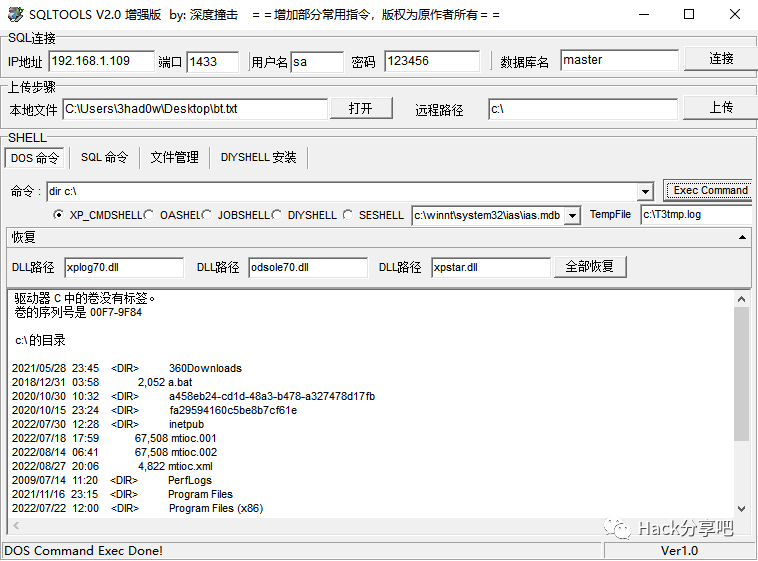The width and height of the screenshot is (758, 561).
Task: Click the 全部恢复 restore all button
Action: coord(589,266)
